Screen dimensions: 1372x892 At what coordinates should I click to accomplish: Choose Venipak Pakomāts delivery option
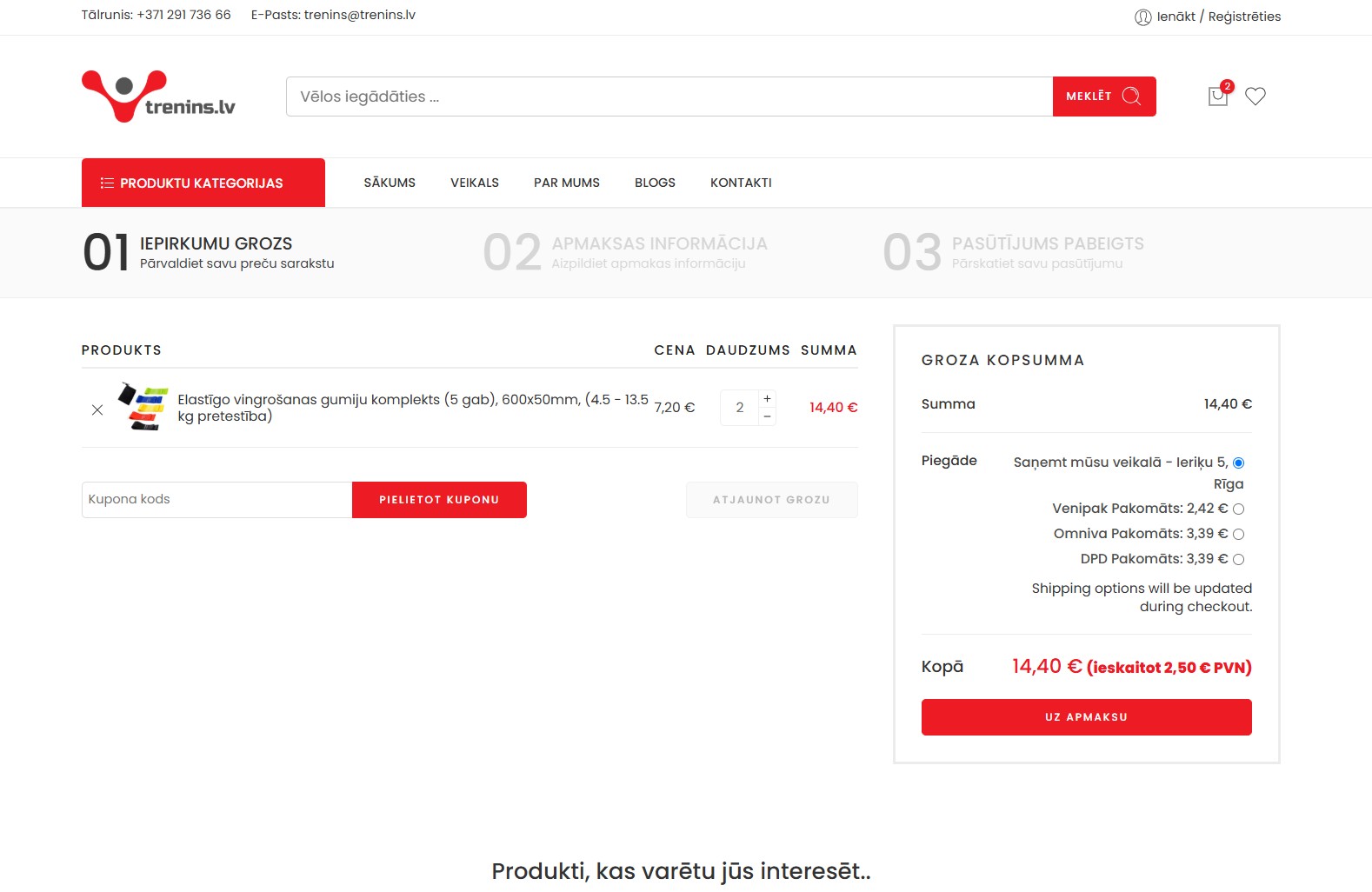point(1238,509)
